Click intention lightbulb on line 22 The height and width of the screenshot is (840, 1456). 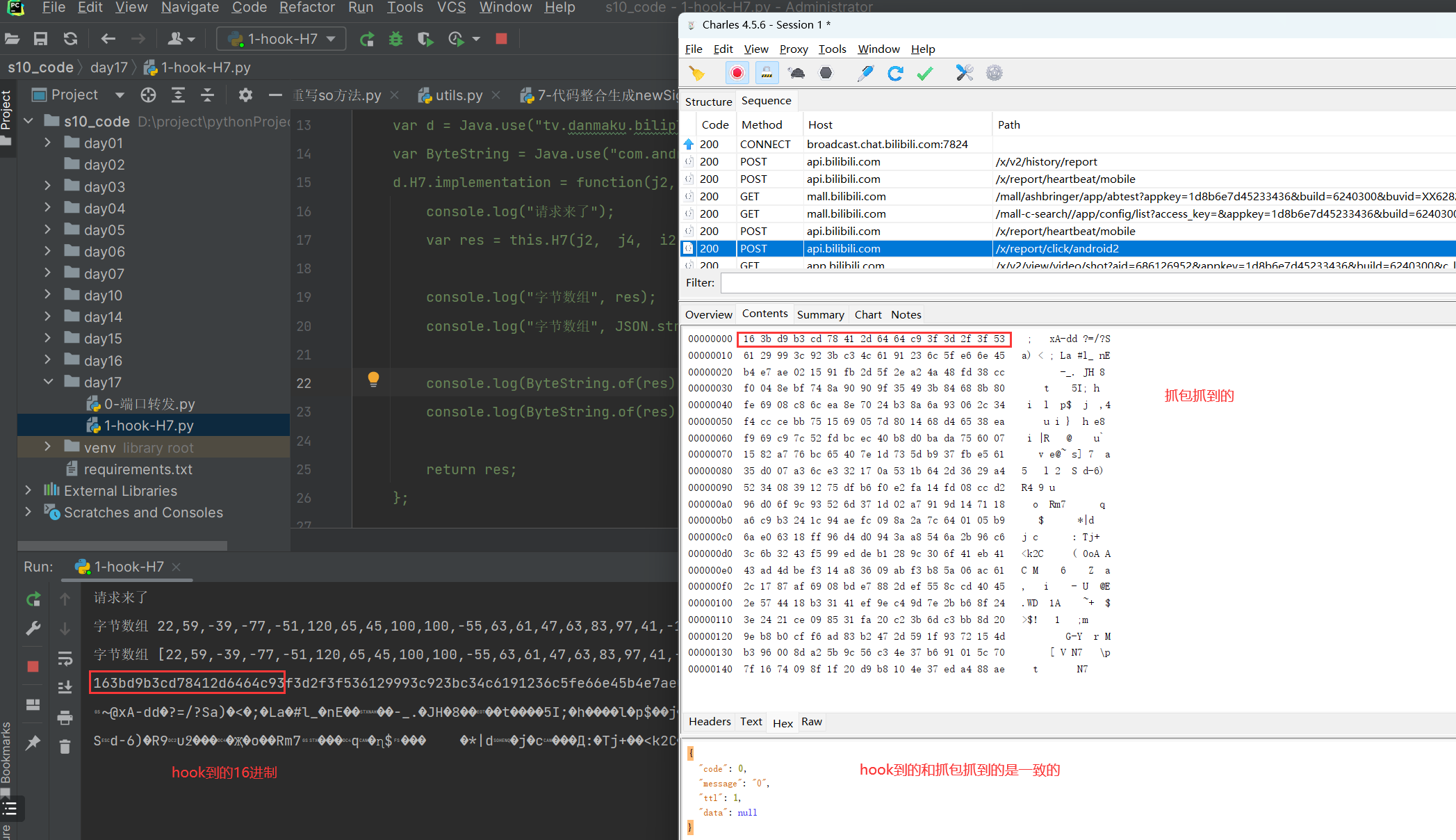pyautogui.click(x=373, y=379)
